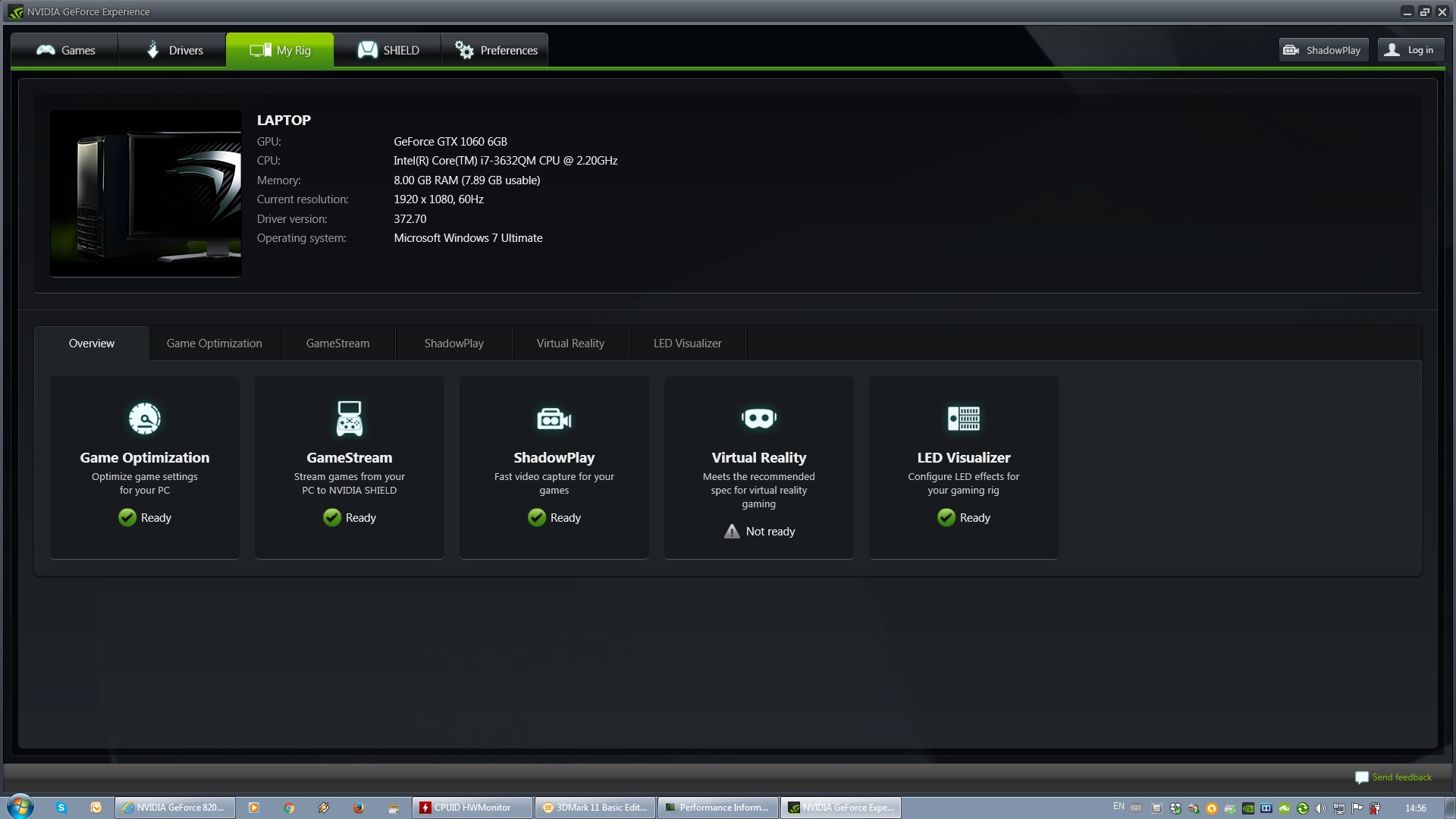Image resolution: width=1456 pixels, height=819 pixels.
Task: Click the ShadowPlay Ready checkmark
Action: pyautogui.click(x=537, y=517)
